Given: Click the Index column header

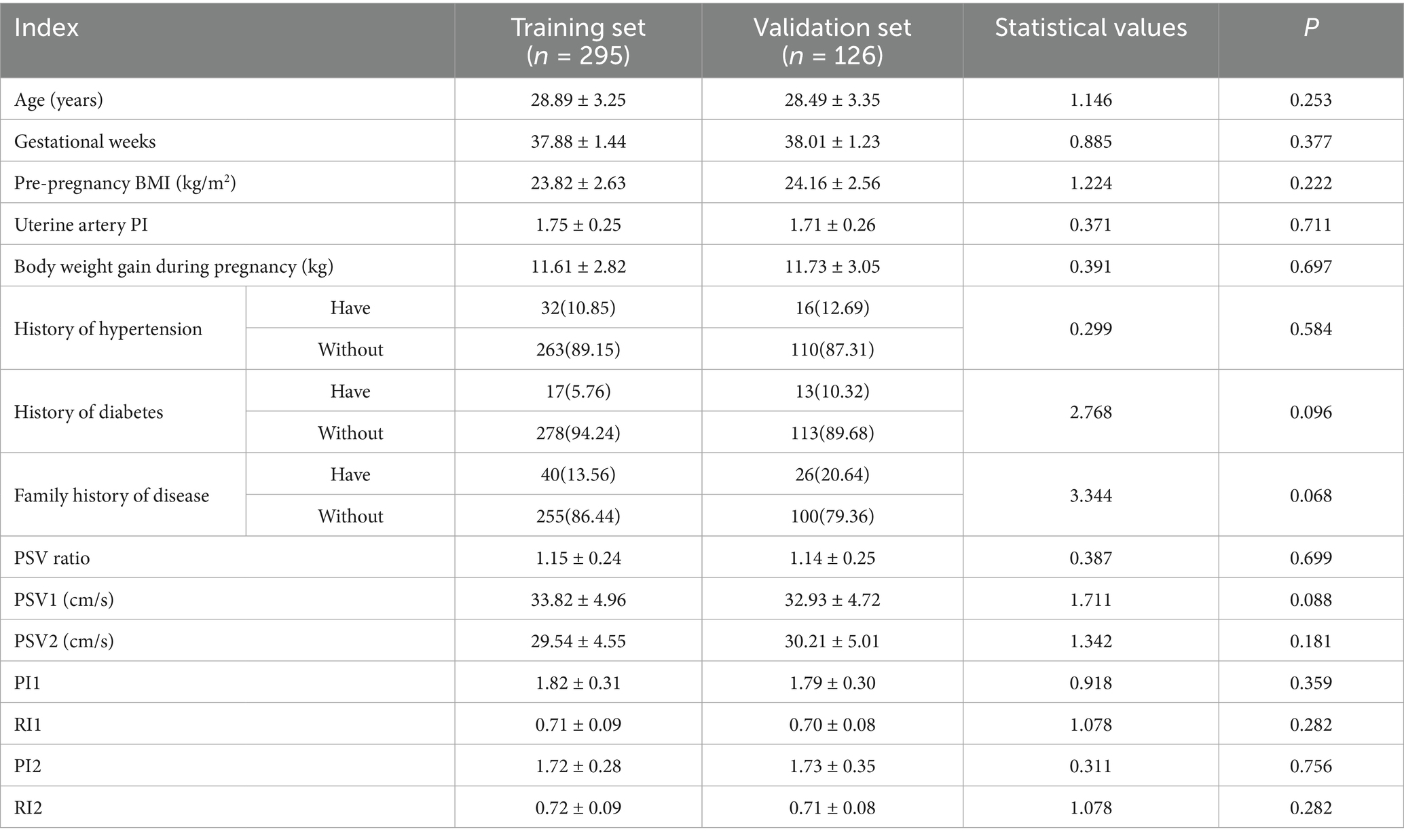Looking at the screenshot, I should point(46,28).
